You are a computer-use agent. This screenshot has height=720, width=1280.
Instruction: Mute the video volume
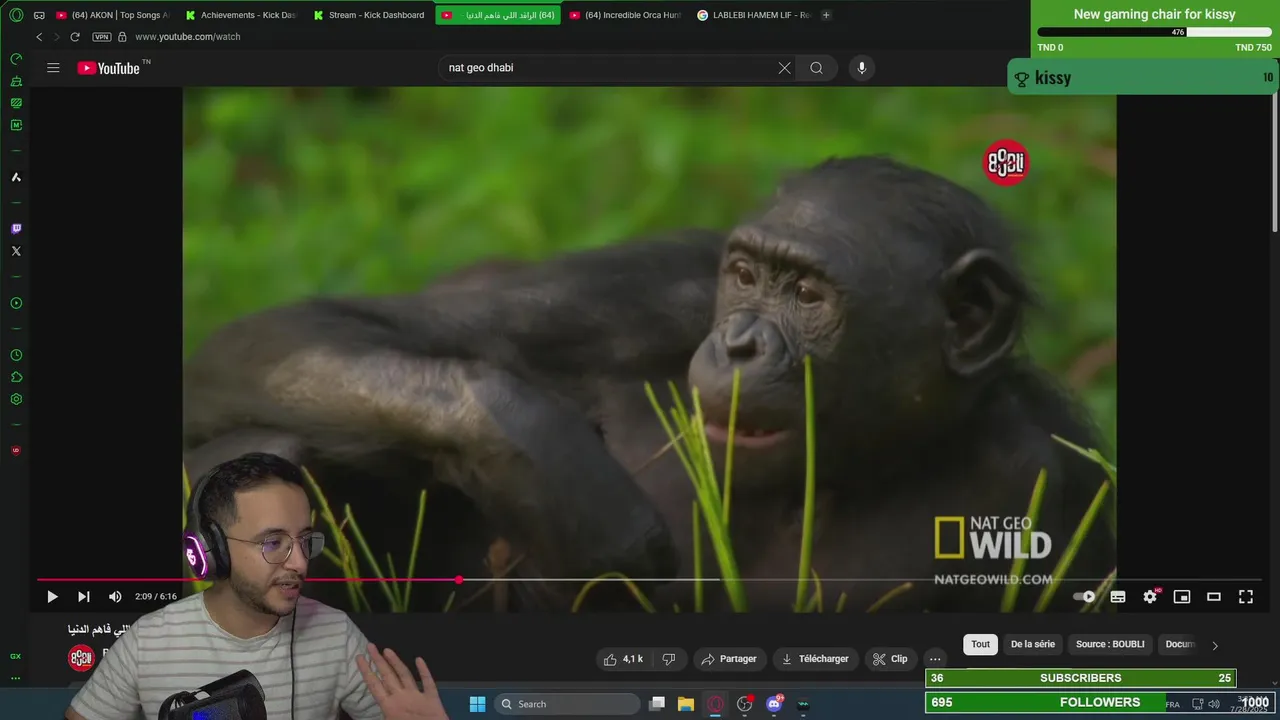click(x=115, y=597)
